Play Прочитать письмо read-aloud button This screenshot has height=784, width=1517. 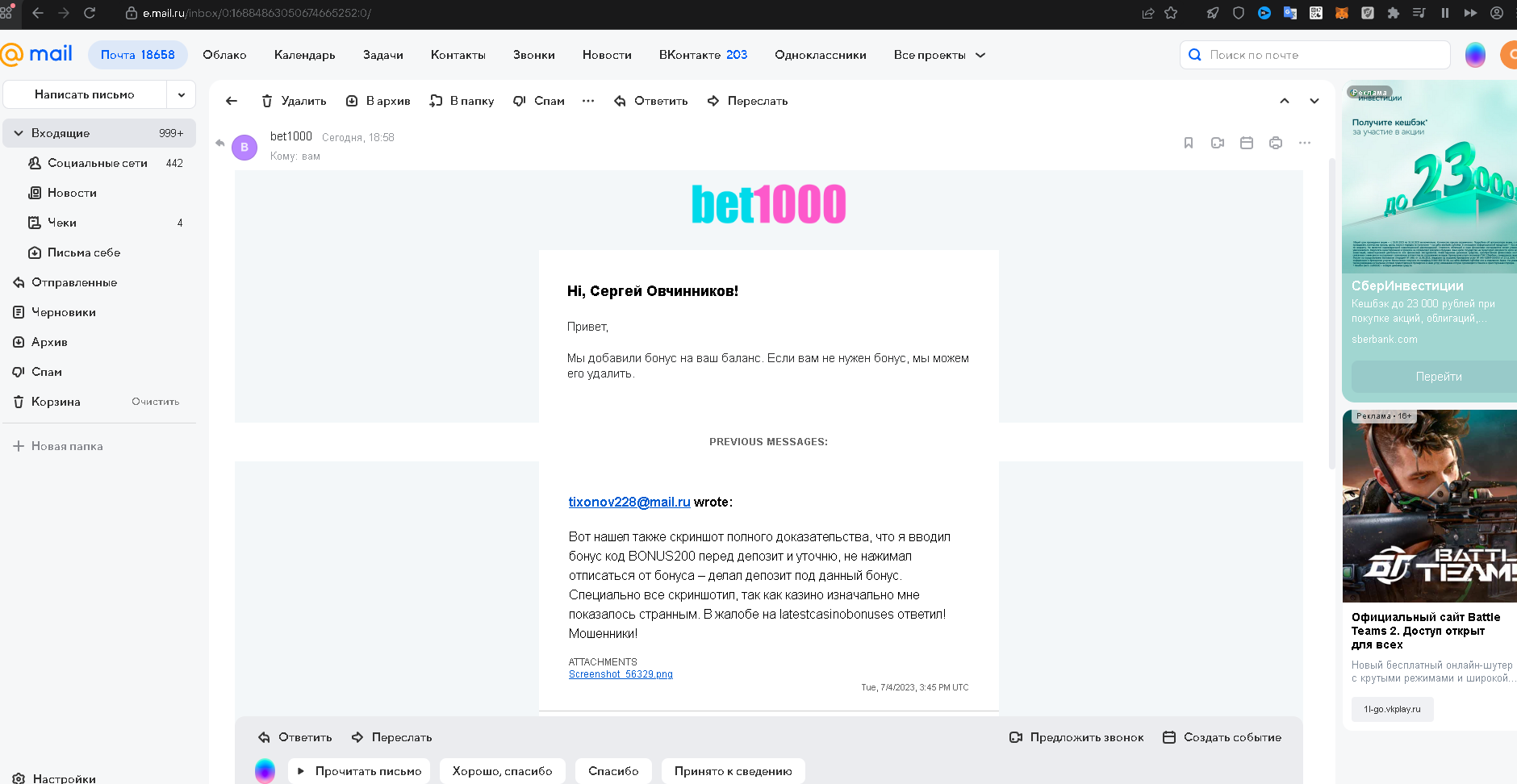click(359, 771)
